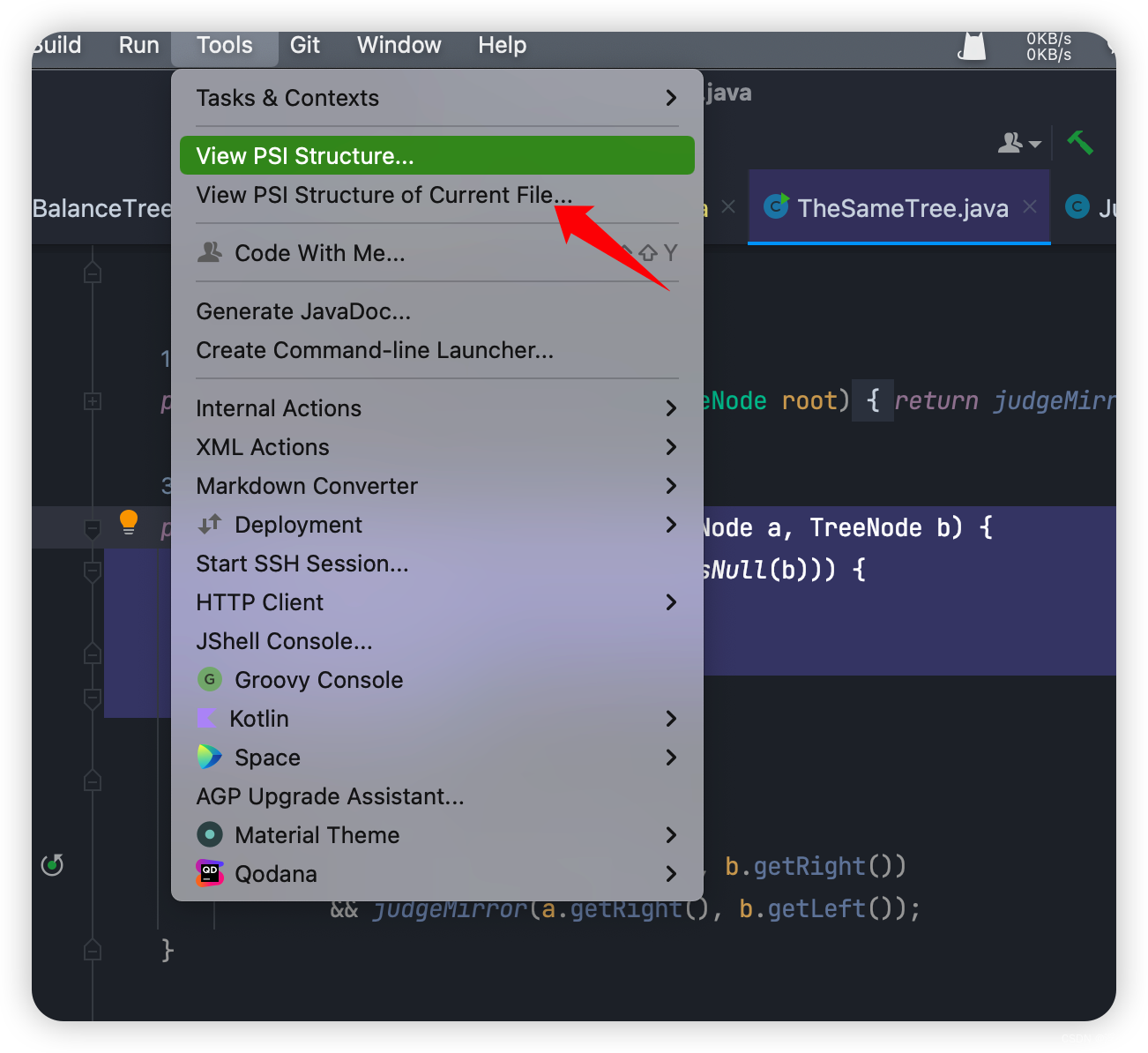
Task: Open Code With Me toolbar dropdown
Action: point(1020,142)
